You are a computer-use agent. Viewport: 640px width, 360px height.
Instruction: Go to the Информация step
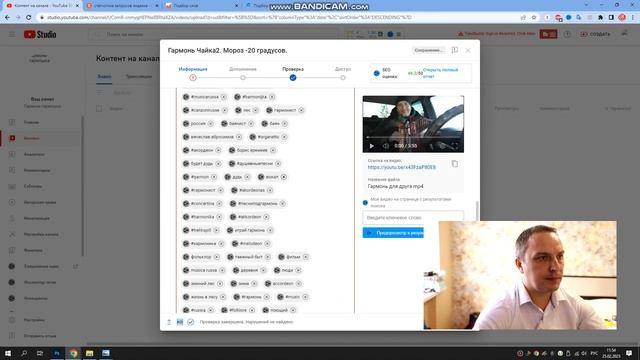(193, 73)
